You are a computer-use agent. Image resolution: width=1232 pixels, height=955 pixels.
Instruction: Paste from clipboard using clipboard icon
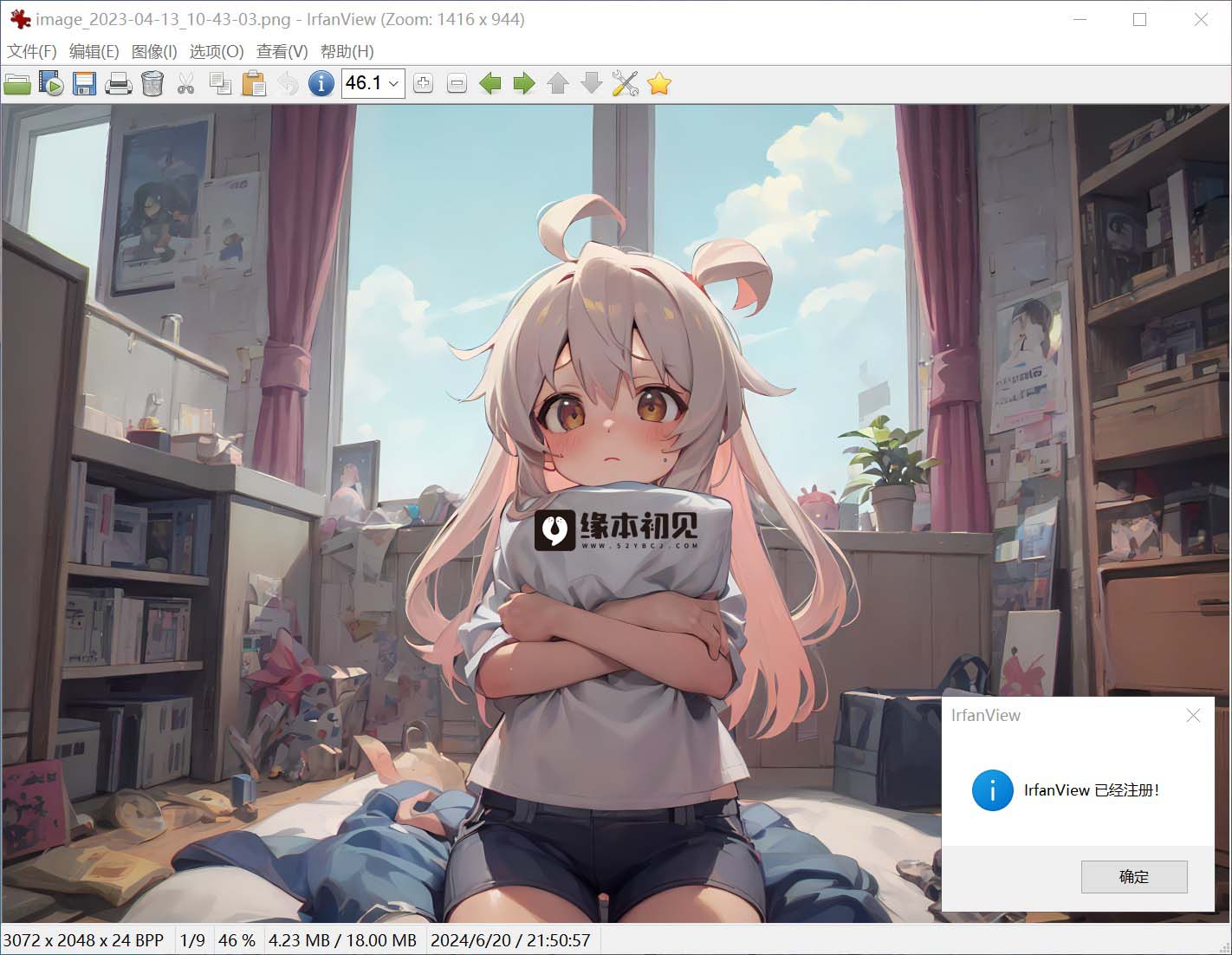coord(254,83)
